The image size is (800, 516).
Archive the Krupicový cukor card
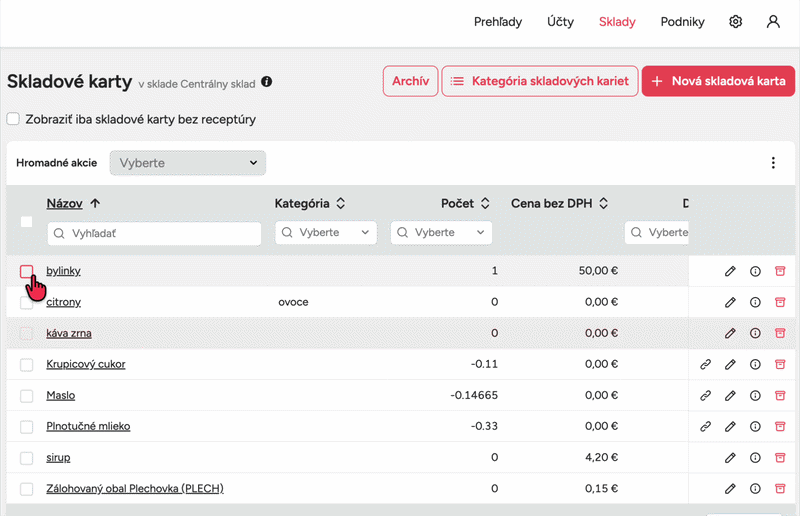pyautogui.click(x=780, y=364)
